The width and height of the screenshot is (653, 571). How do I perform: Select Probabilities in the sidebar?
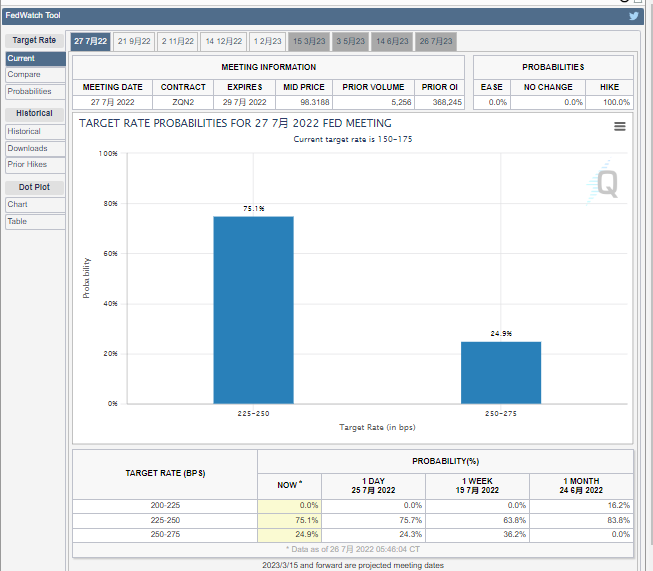point(29,91)
